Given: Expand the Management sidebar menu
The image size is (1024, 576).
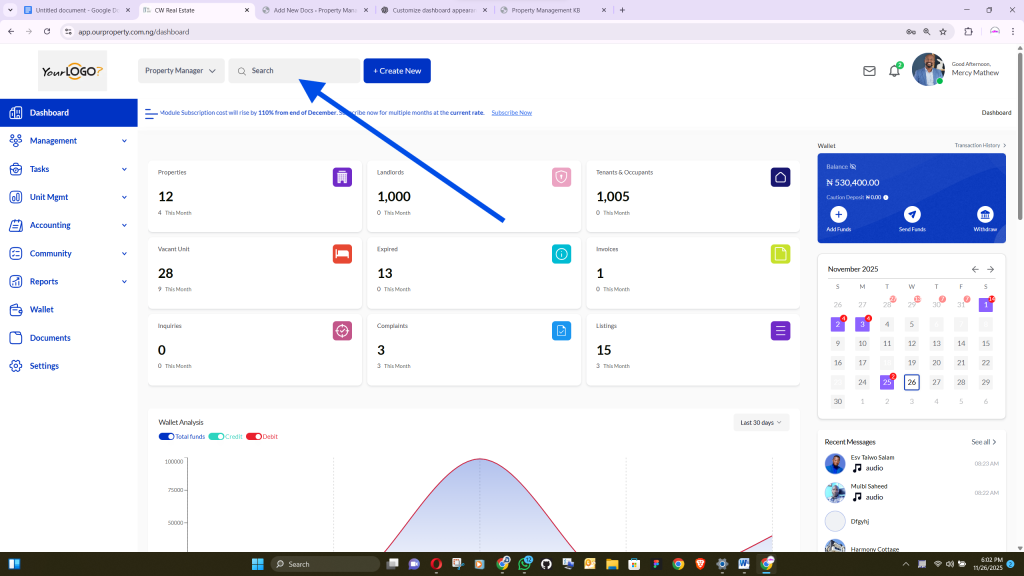Looking at the screenshot, I should pos(68,141).
